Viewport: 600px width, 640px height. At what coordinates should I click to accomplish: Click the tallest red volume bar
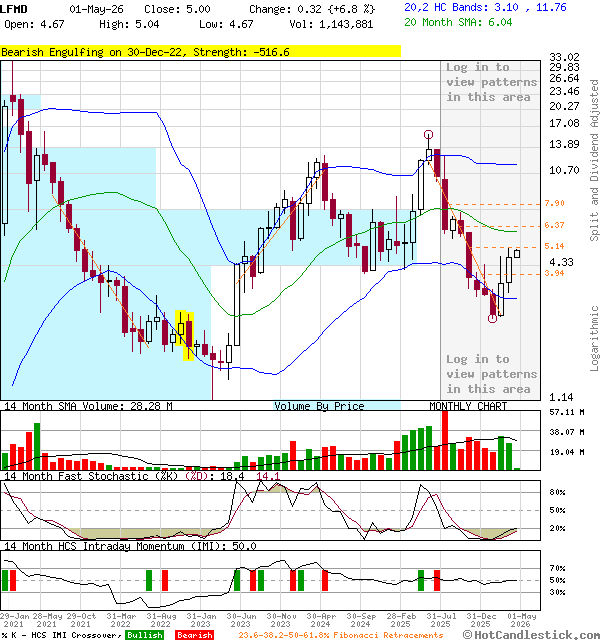(444, 440)
